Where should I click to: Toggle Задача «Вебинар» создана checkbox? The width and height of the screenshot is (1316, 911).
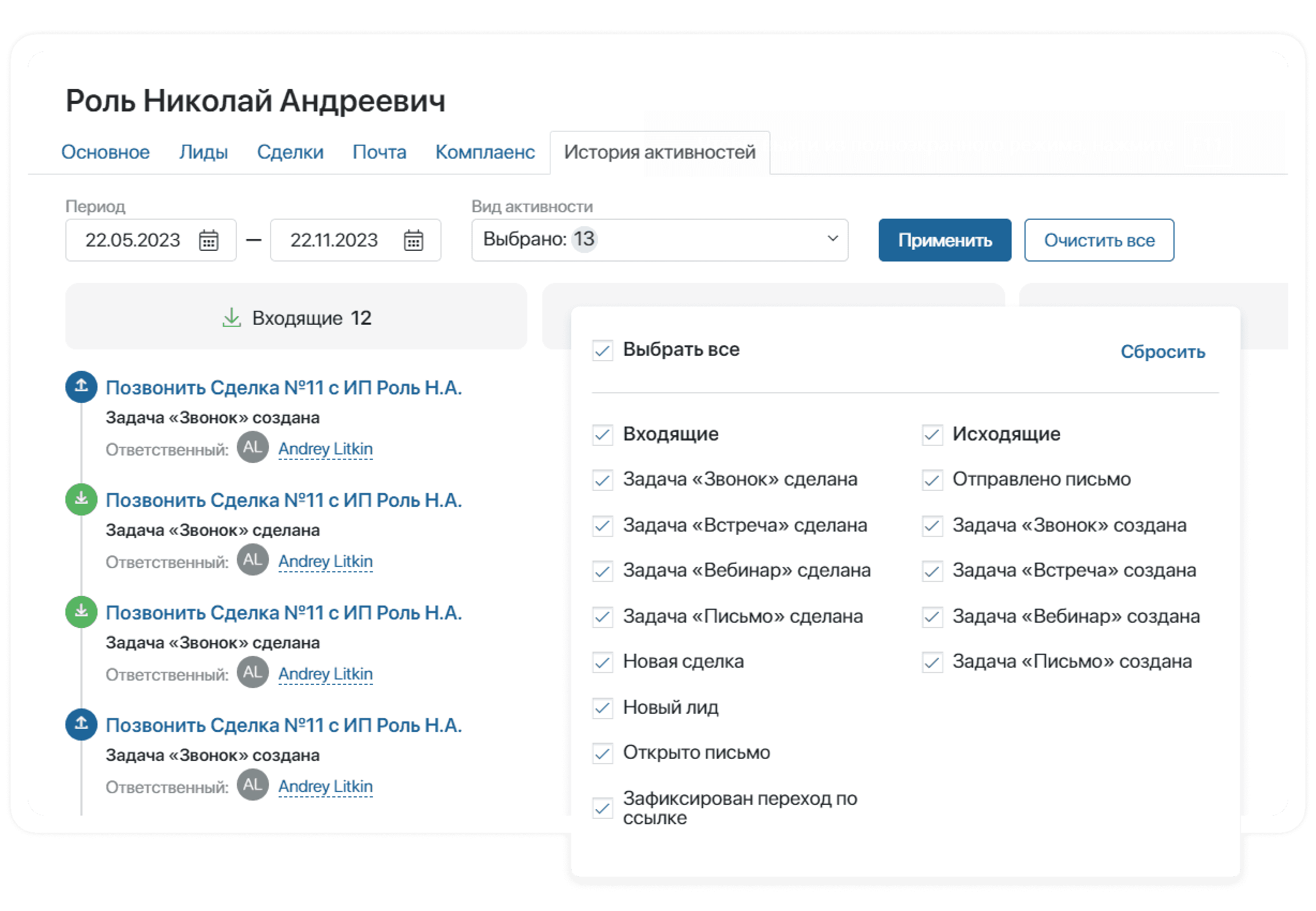point(932,617)
